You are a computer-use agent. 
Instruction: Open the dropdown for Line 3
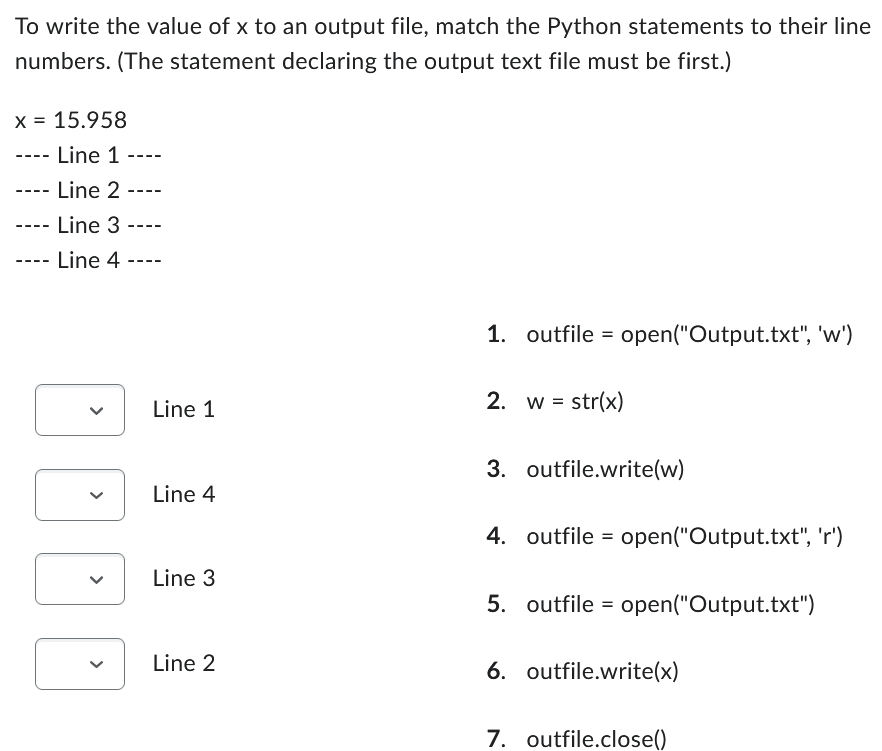79,579
